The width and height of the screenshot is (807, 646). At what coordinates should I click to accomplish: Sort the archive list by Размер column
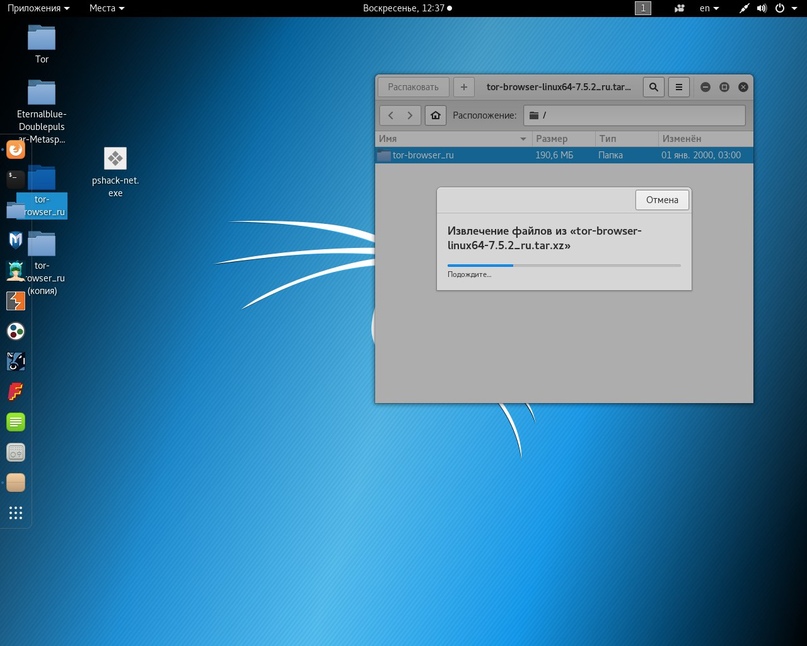[564, 138]
